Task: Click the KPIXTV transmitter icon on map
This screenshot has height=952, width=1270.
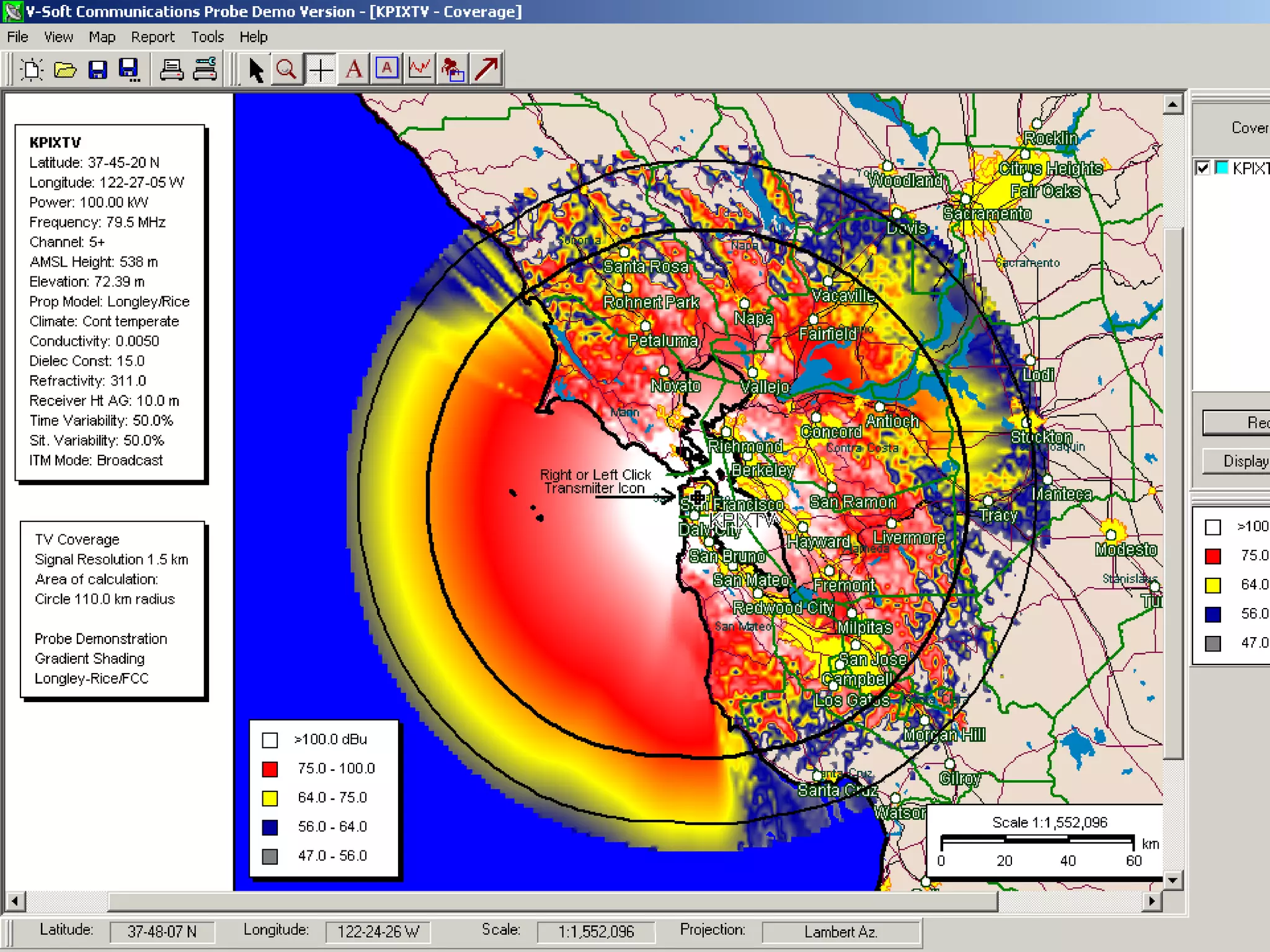Action: (698, 497)
